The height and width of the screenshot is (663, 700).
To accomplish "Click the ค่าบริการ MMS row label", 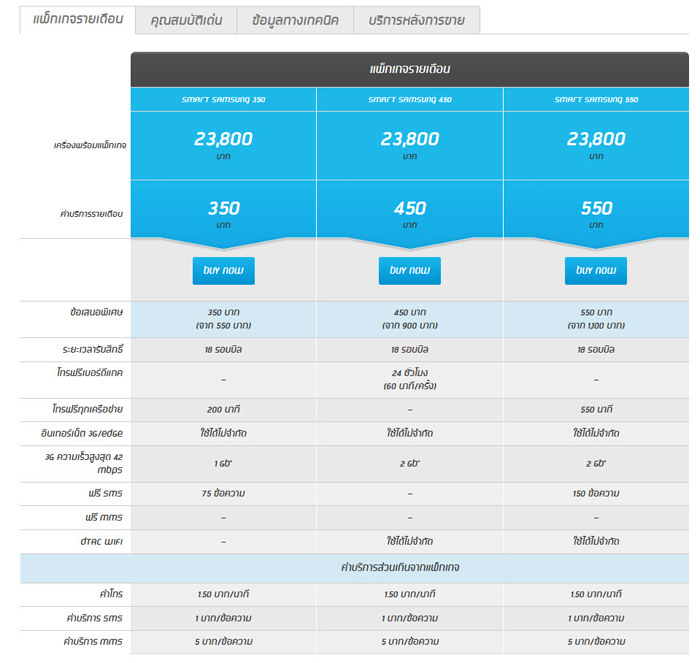I will [93, 642].
